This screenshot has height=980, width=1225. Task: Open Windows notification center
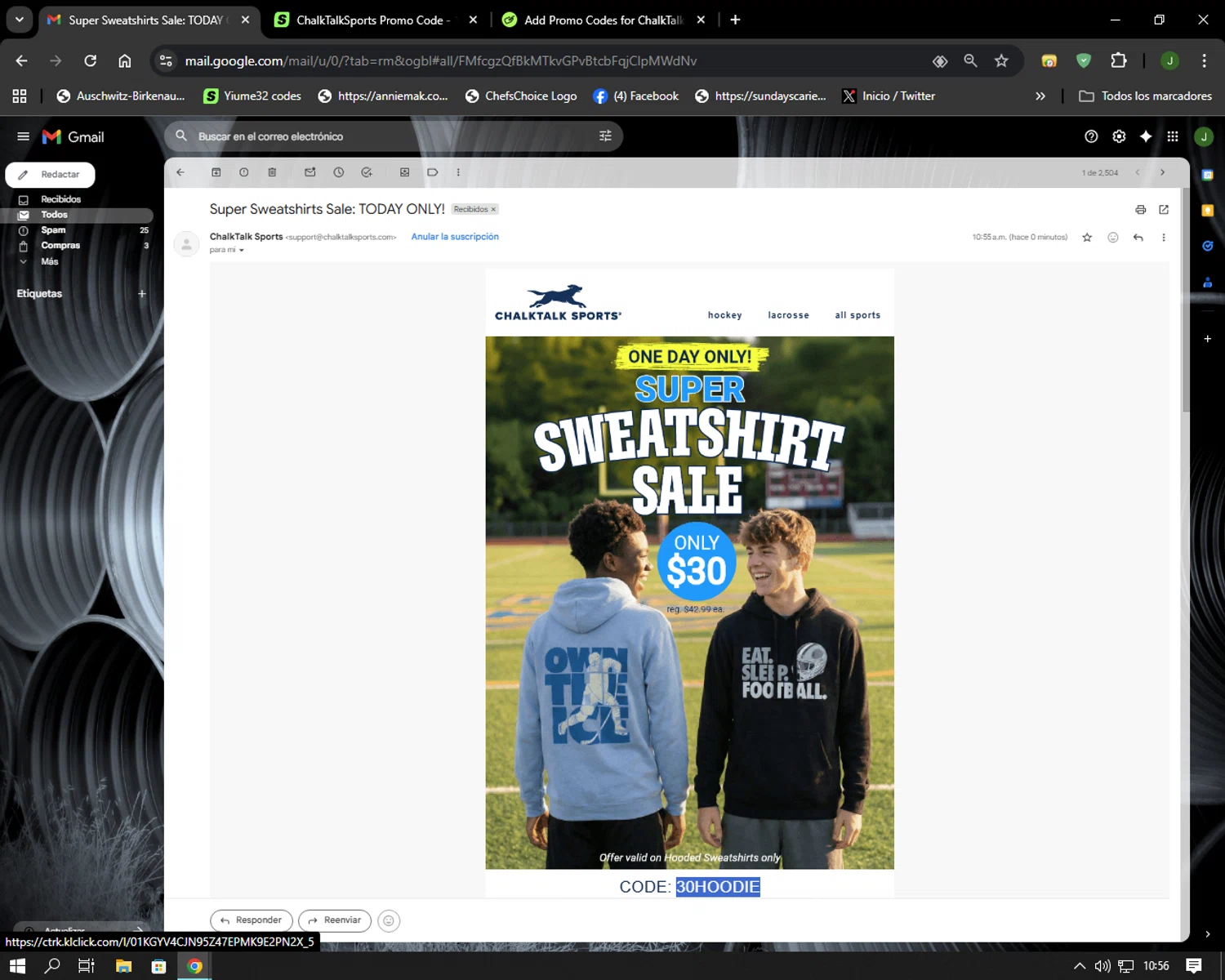(1193, 966)
